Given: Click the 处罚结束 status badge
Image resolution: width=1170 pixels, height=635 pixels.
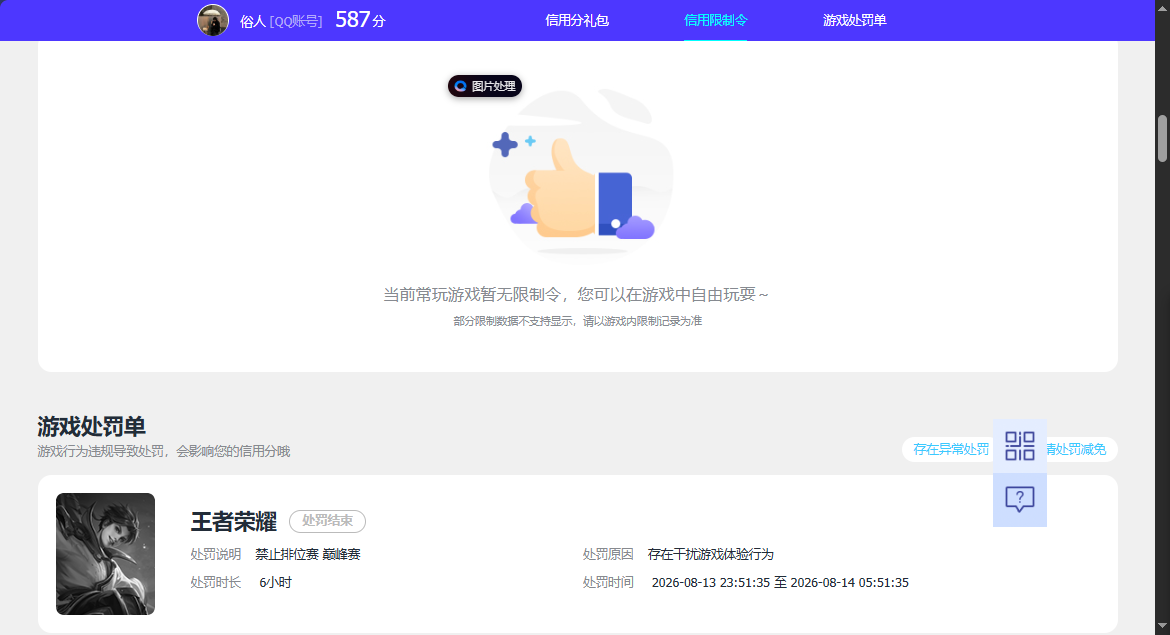Looking at the screenshot, I should tap(328, 521).
